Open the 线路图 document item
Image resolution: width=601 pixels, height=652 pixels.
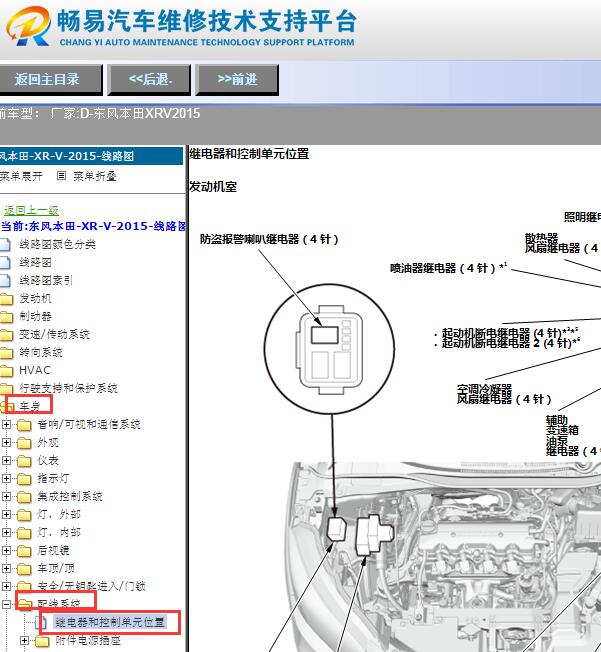(x=35, y=262)
